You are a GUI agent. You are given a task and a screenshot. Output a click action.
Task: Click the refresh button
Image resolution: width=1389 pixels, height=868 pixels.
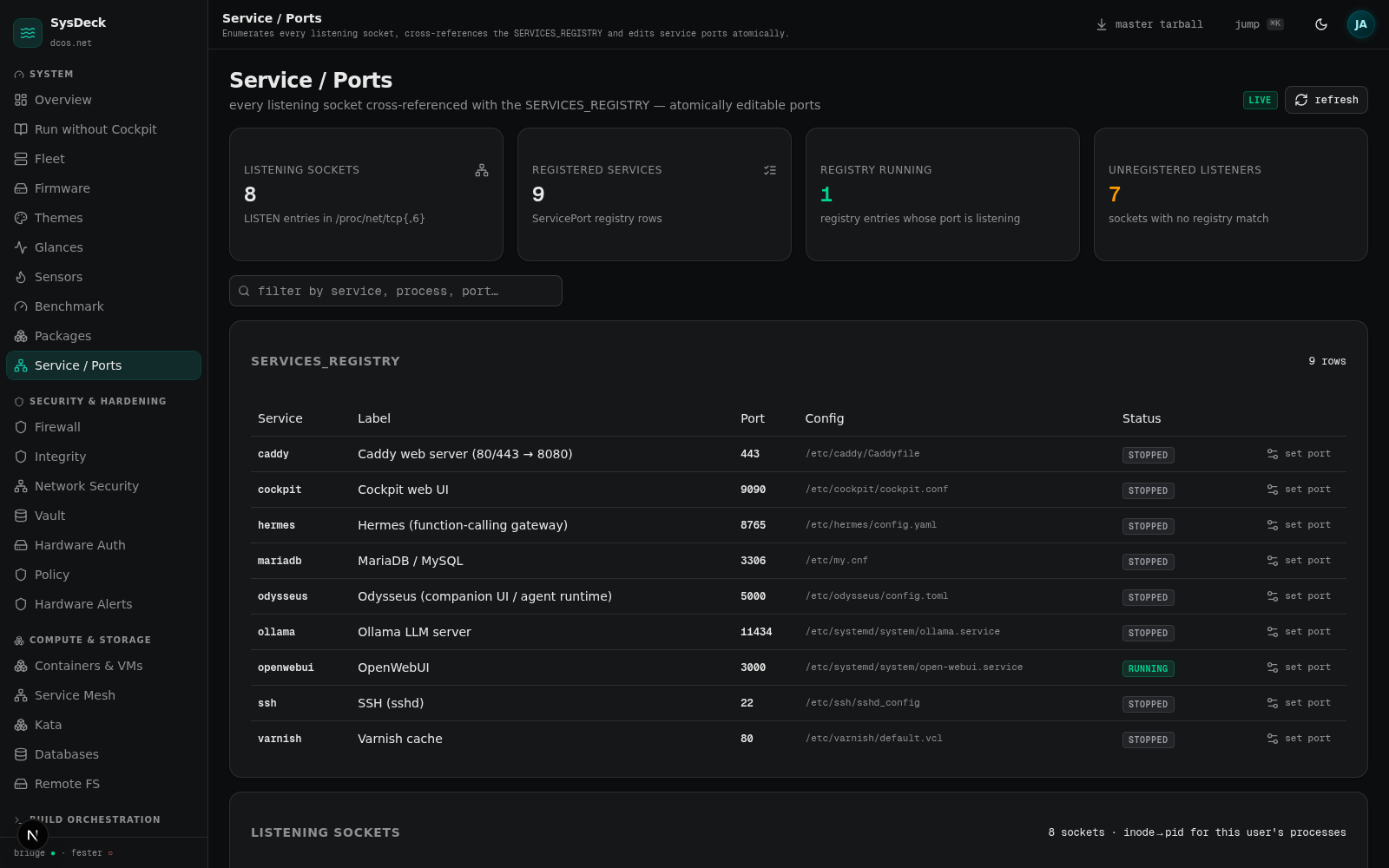point(1326,100)
